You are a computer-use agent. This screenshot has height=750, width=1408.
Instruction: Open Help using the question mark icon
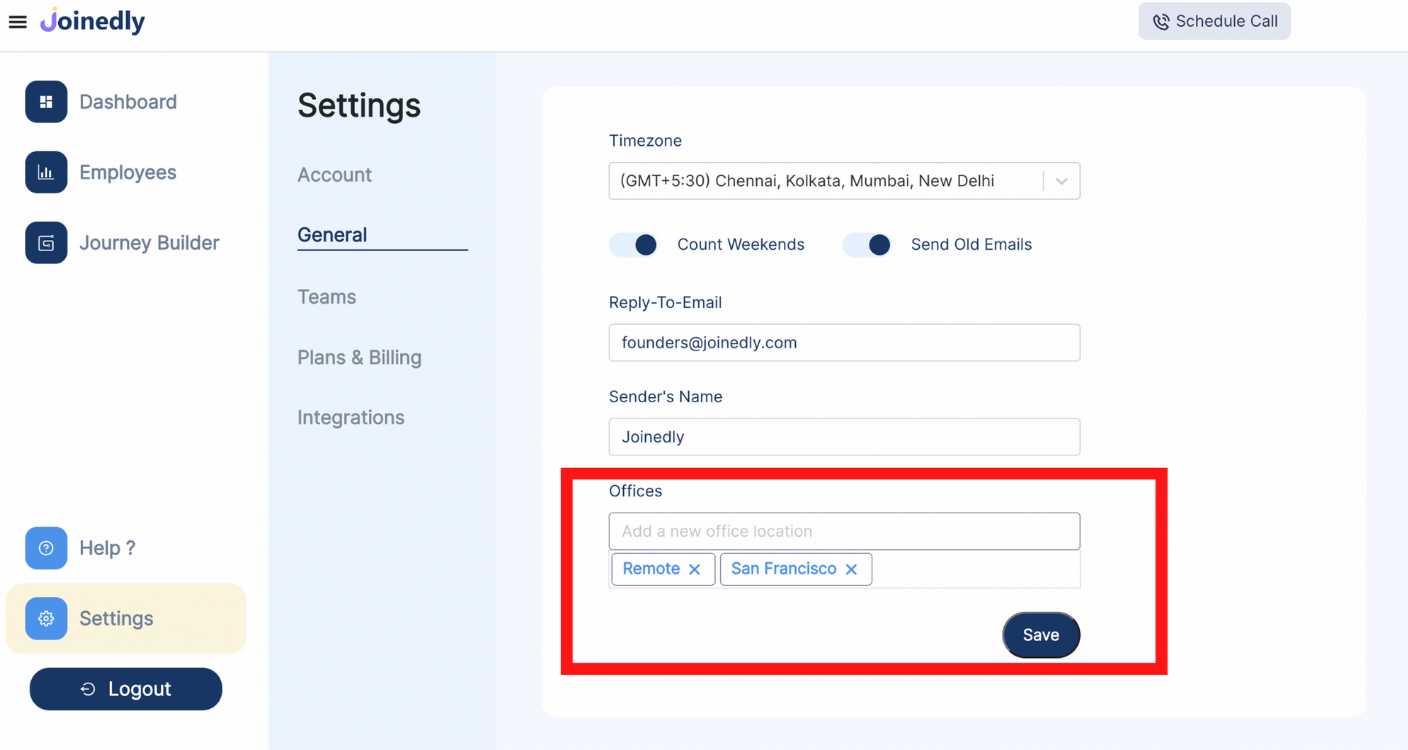pos(46,548)
